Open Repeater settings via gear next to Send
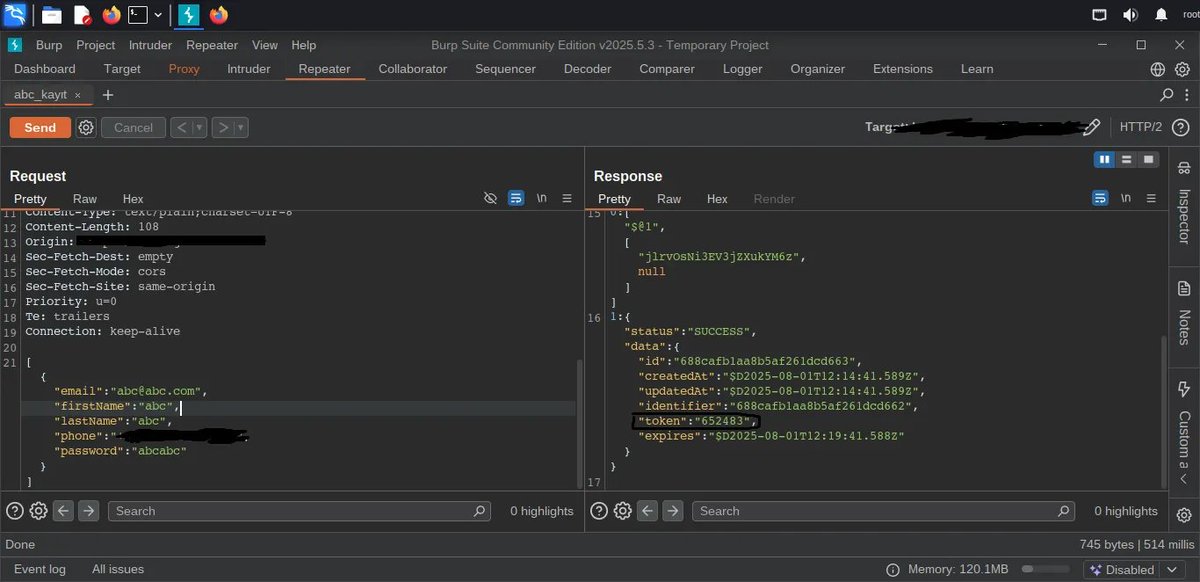This screenshot has height=582, width=1200. coord(86,127)
